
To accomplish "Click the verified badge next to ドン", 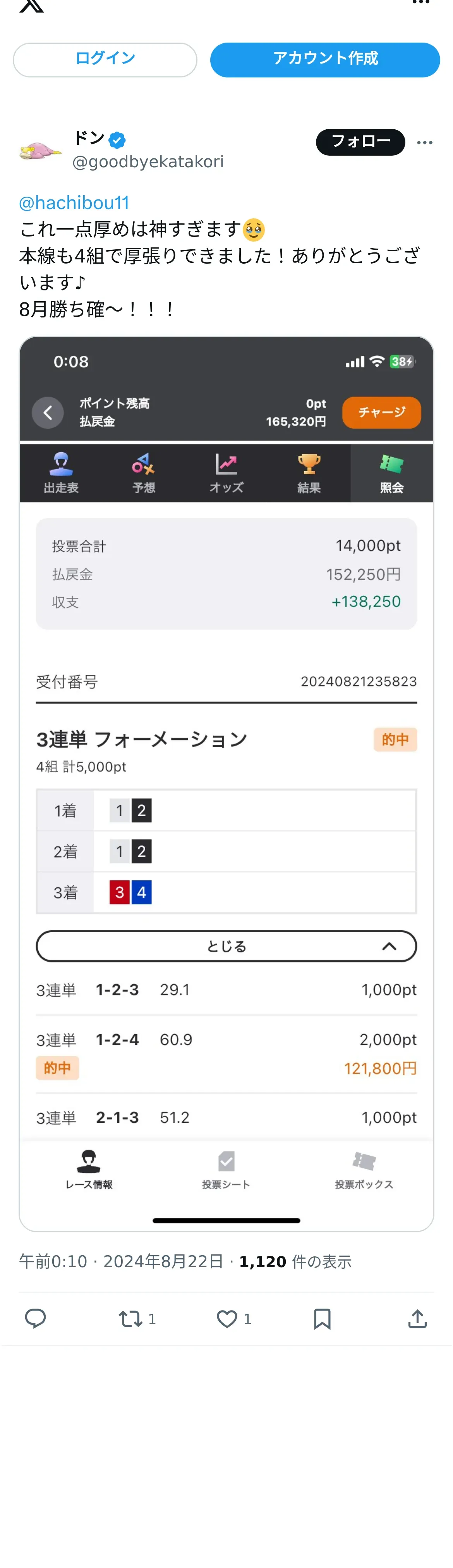I will point(117,140).
